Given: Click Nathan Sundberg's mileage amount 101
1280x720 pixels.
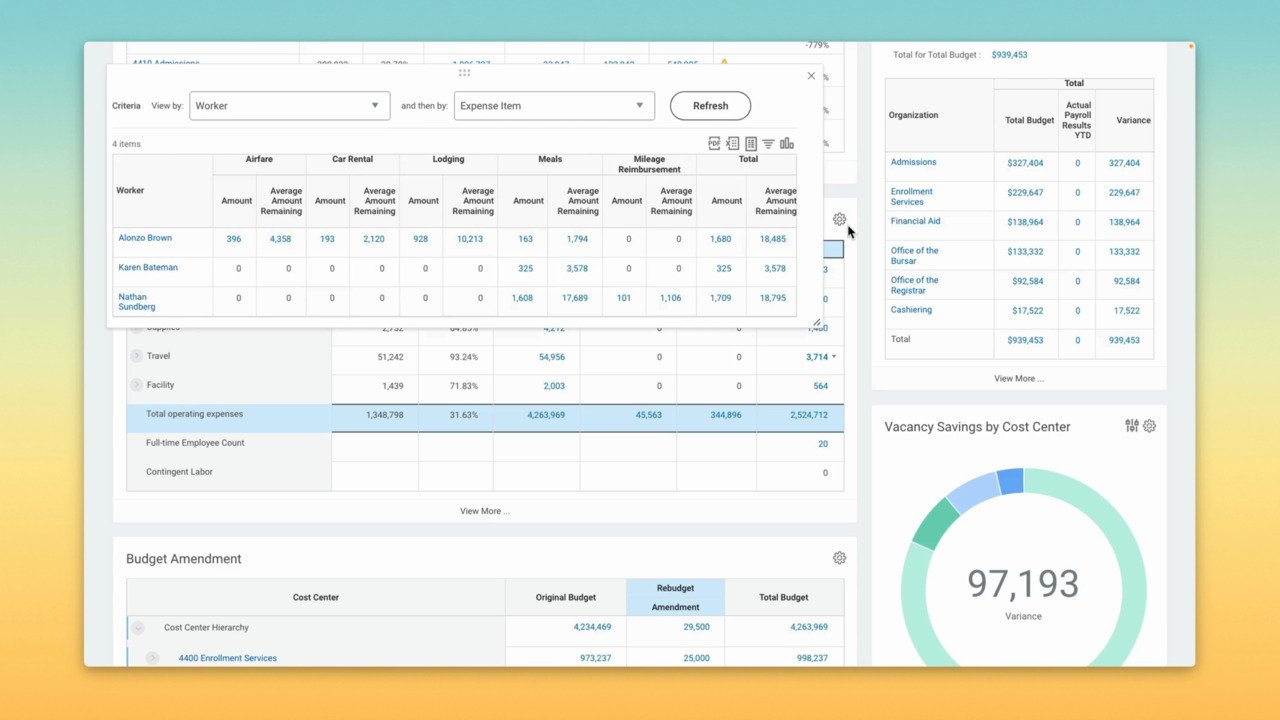Looking at the screenshot, I should pos(624,298).
